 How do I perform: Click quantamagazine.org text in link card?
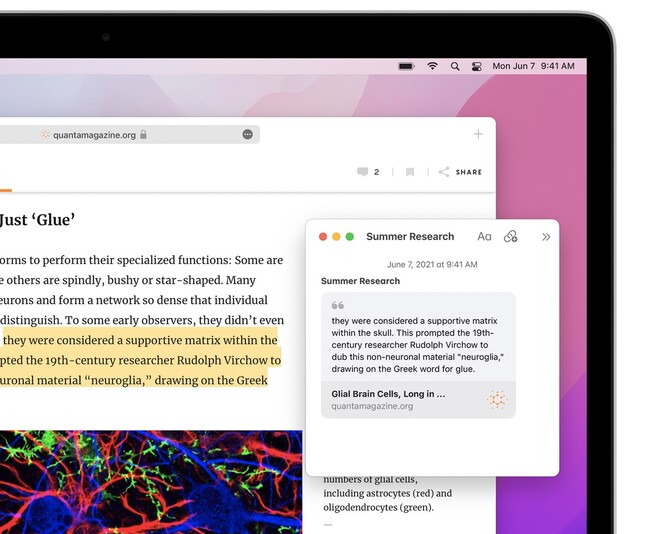[x=372, y=406]
